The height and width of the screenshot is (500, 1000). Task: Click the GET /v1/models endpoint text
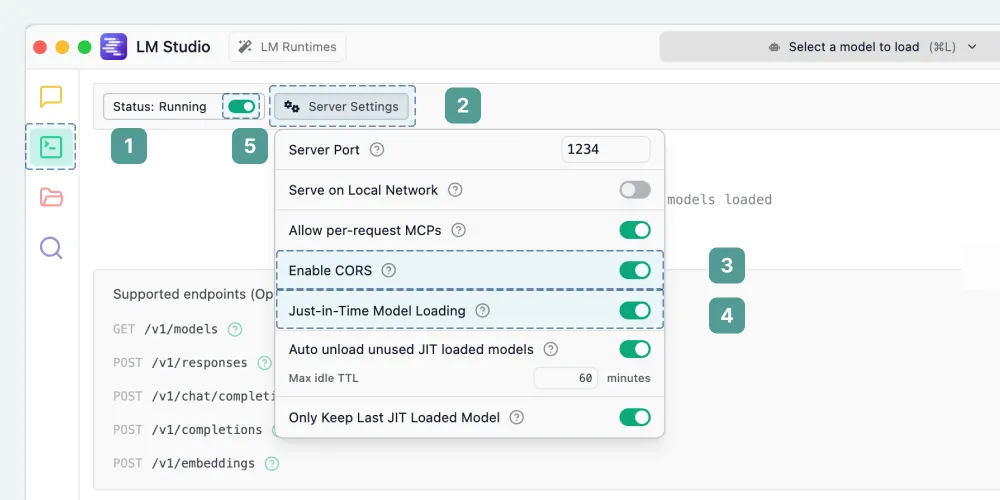166,330
